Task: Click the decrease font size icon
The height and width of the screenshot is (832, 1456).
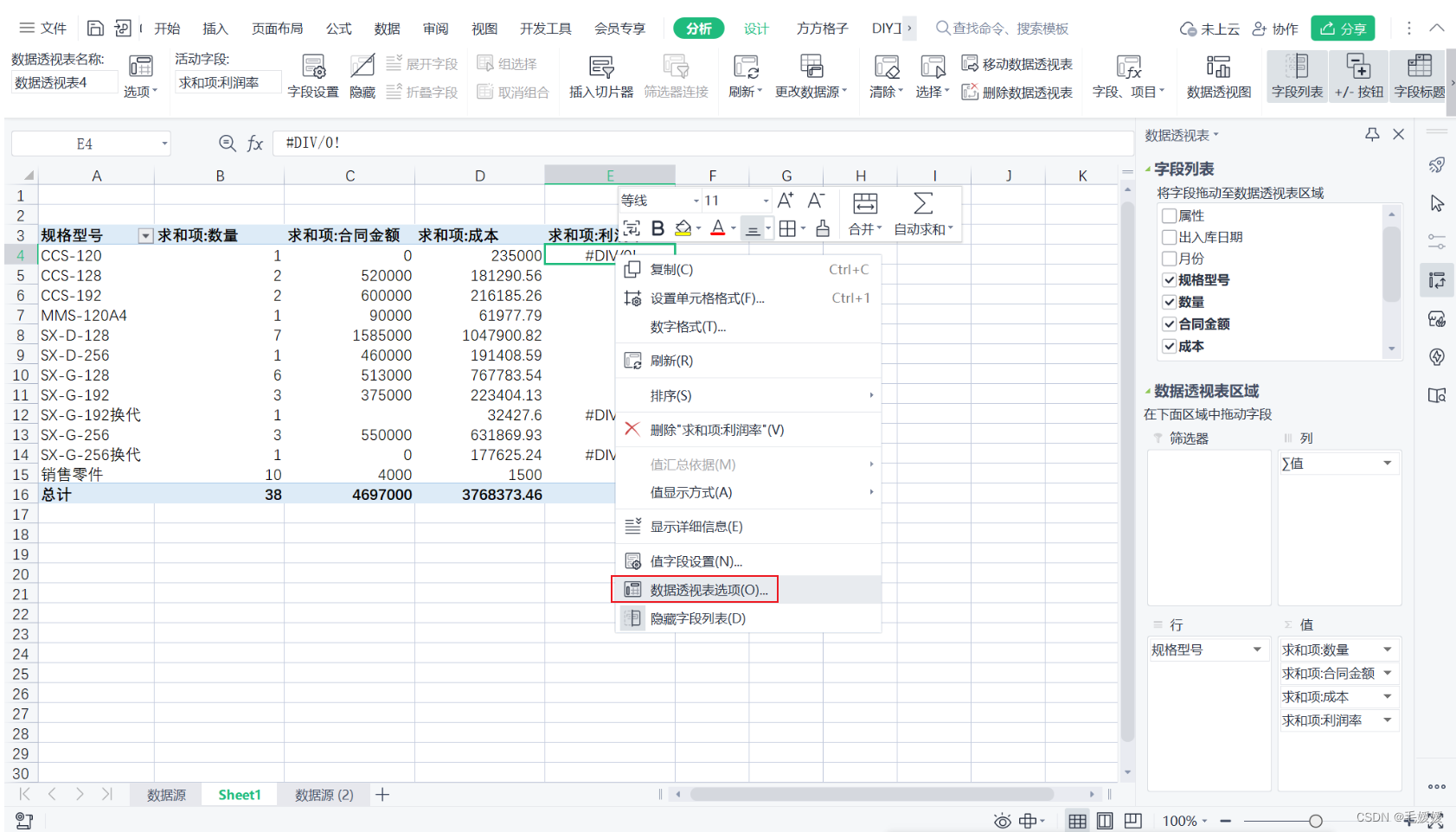Action: coord(816,201)
